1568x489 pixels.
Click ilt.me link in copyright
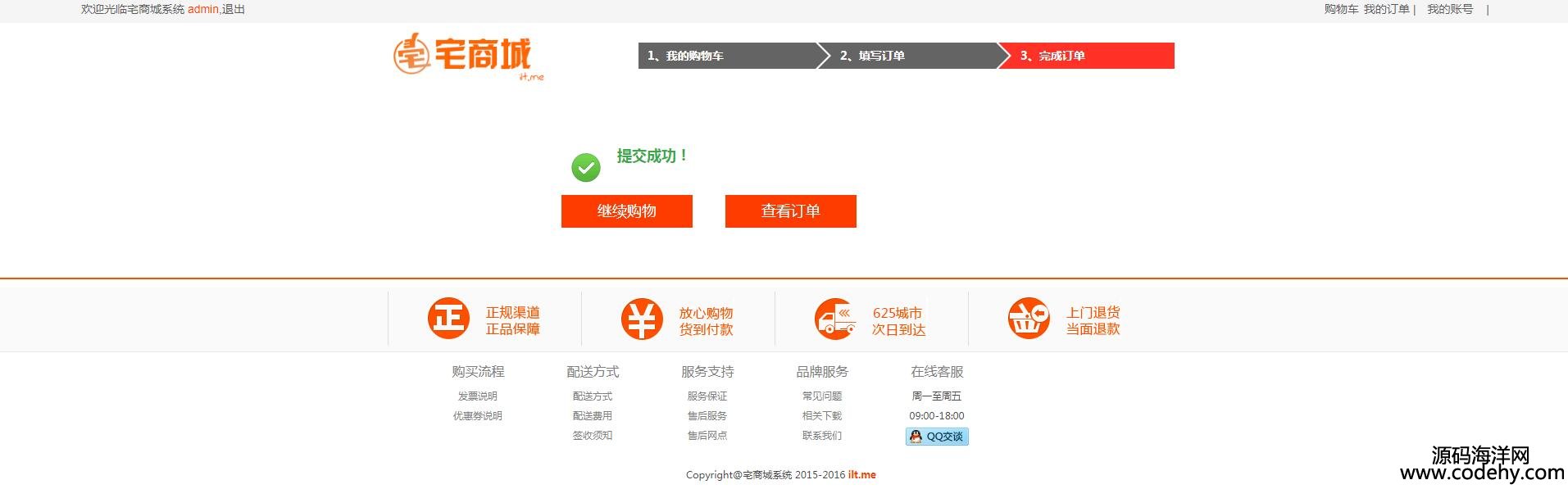pos(862,475)
